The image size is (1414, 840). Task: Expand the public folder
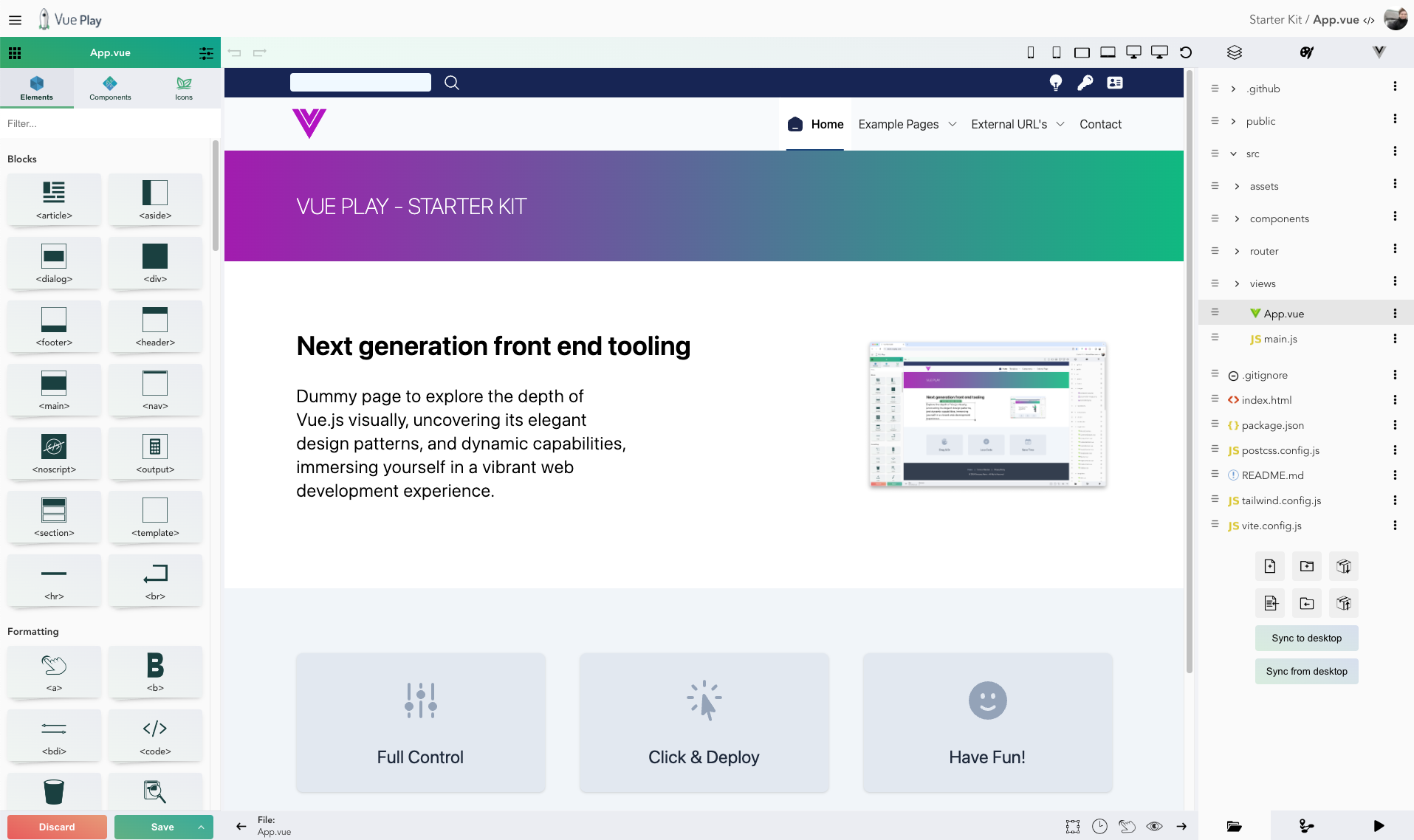[x=1233, y=121]
